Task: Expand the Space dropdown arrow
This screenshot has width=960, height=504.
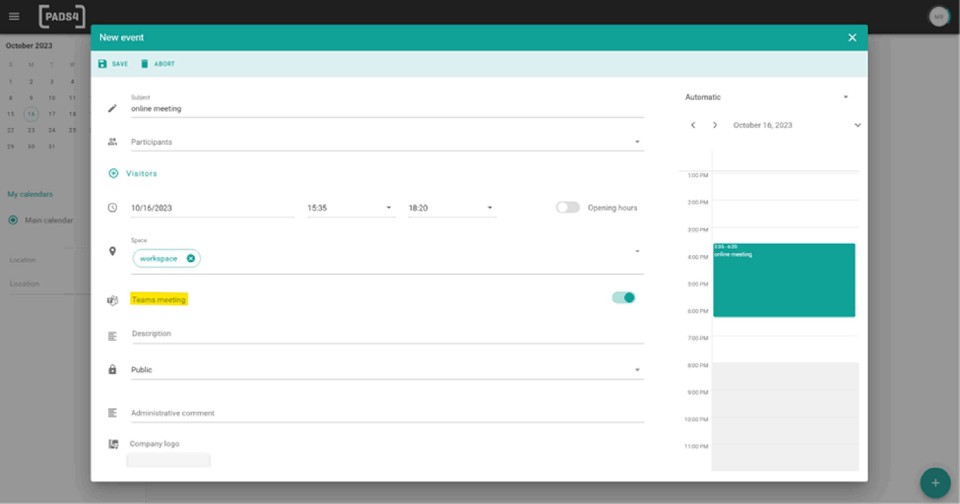Action: [x=637, y=251]
